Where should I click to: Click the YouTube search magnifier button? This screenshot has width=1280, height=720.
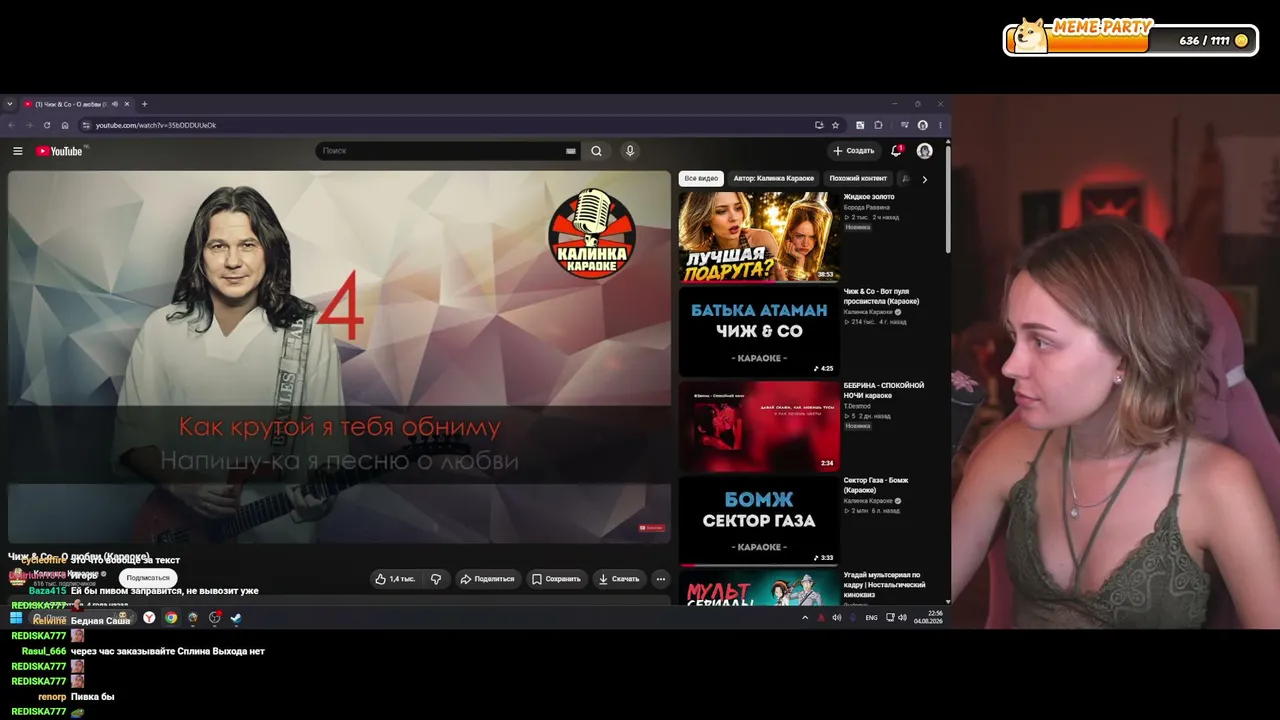point(596,151)
